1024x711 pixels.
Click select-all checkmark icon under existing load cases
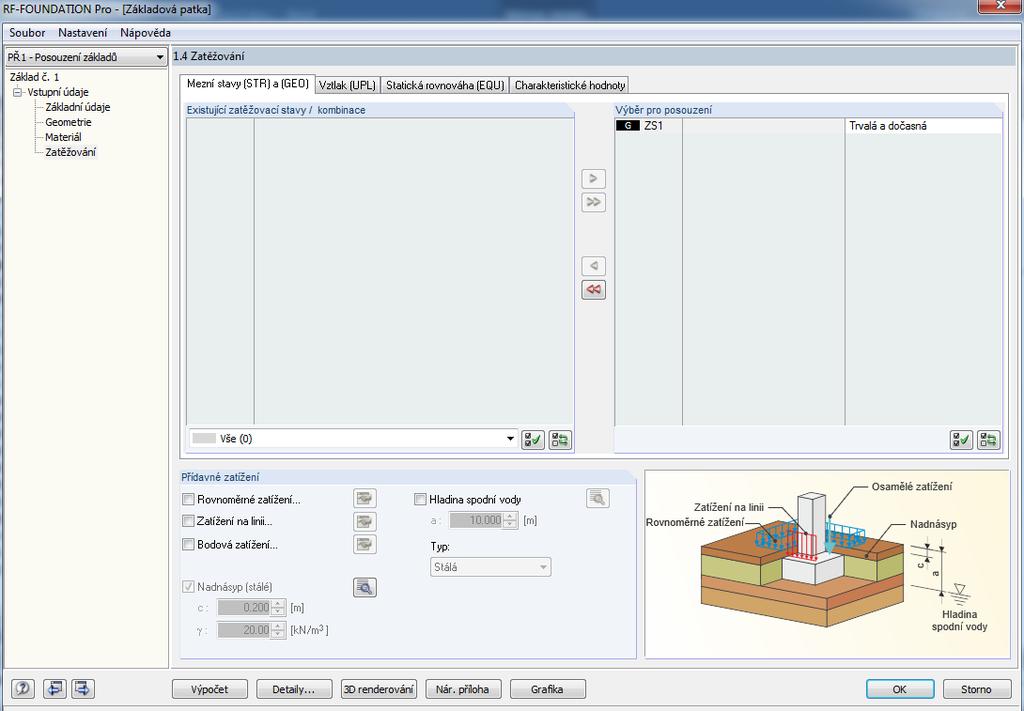click(x=533, y=439)
